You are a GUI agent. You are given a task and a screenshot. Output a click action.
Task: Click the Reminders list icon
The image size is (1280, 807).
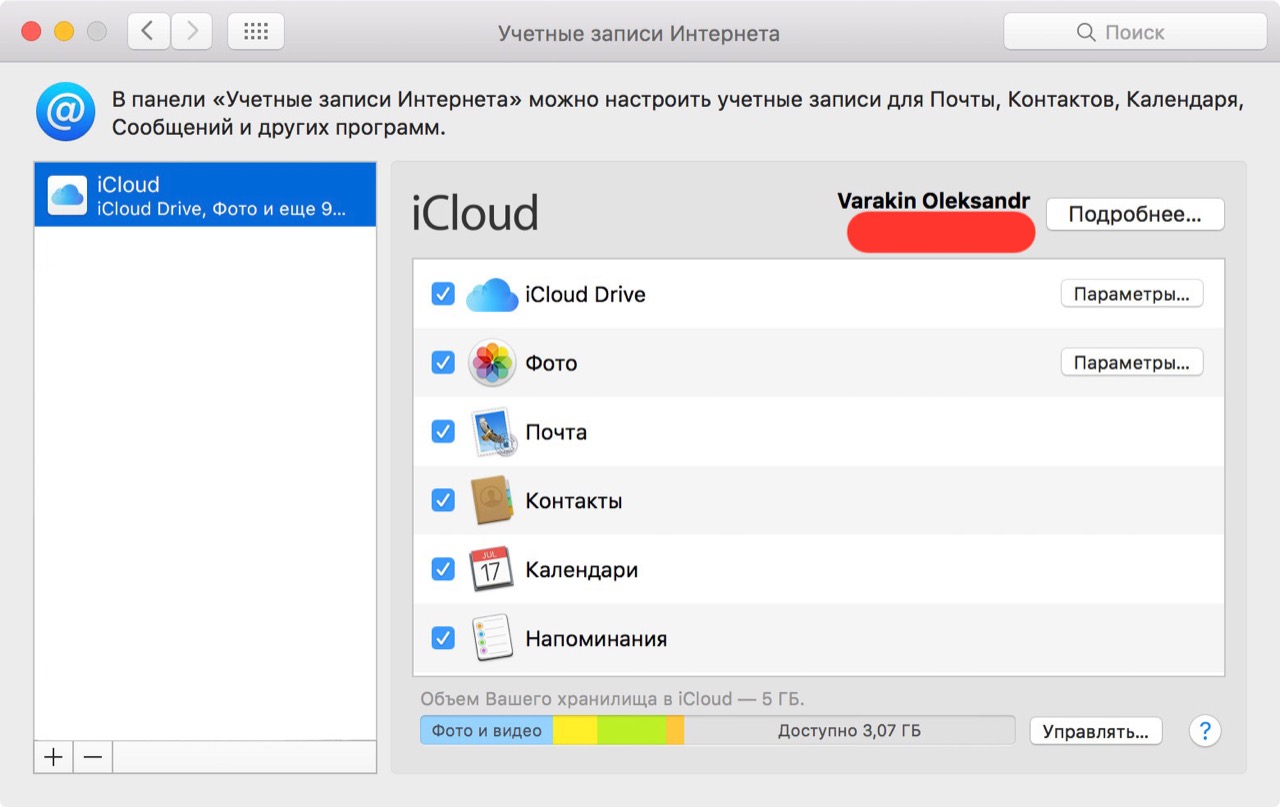(x=492, y=638)
